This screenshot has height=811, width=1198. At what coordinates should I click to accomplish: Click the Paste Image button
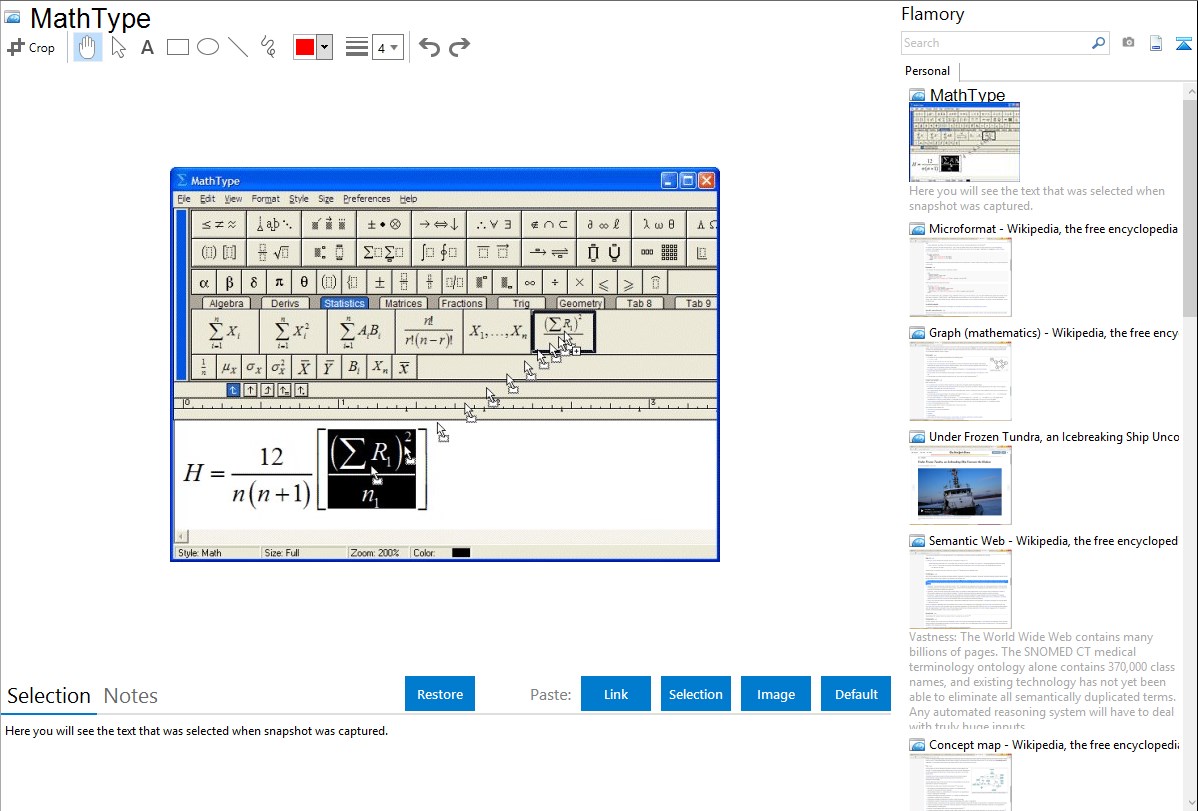coord(775,694)
